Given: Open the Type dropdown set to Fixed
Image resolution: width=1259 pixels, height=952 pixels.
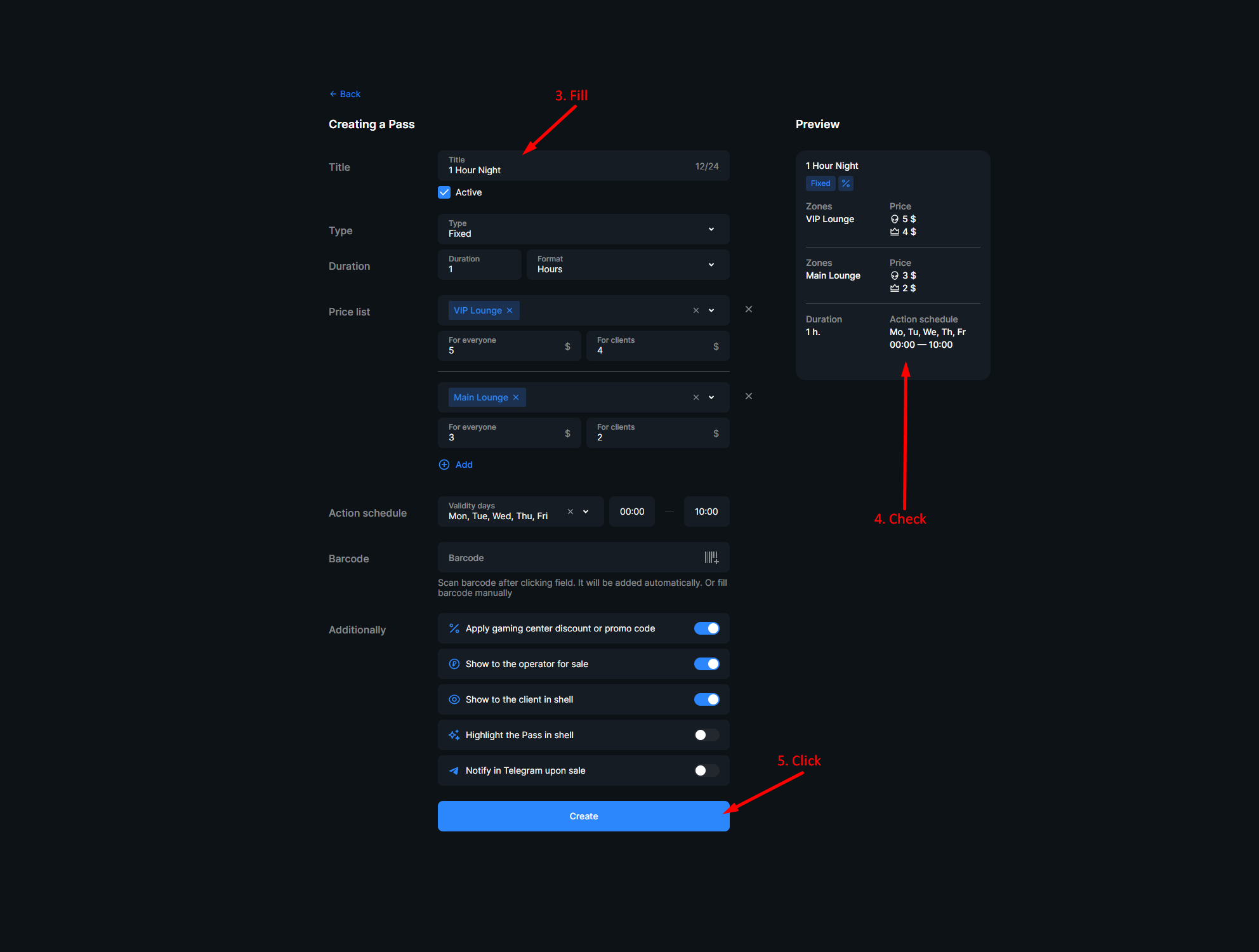Looking at the screenshot, I should click(x=710, y=229).
